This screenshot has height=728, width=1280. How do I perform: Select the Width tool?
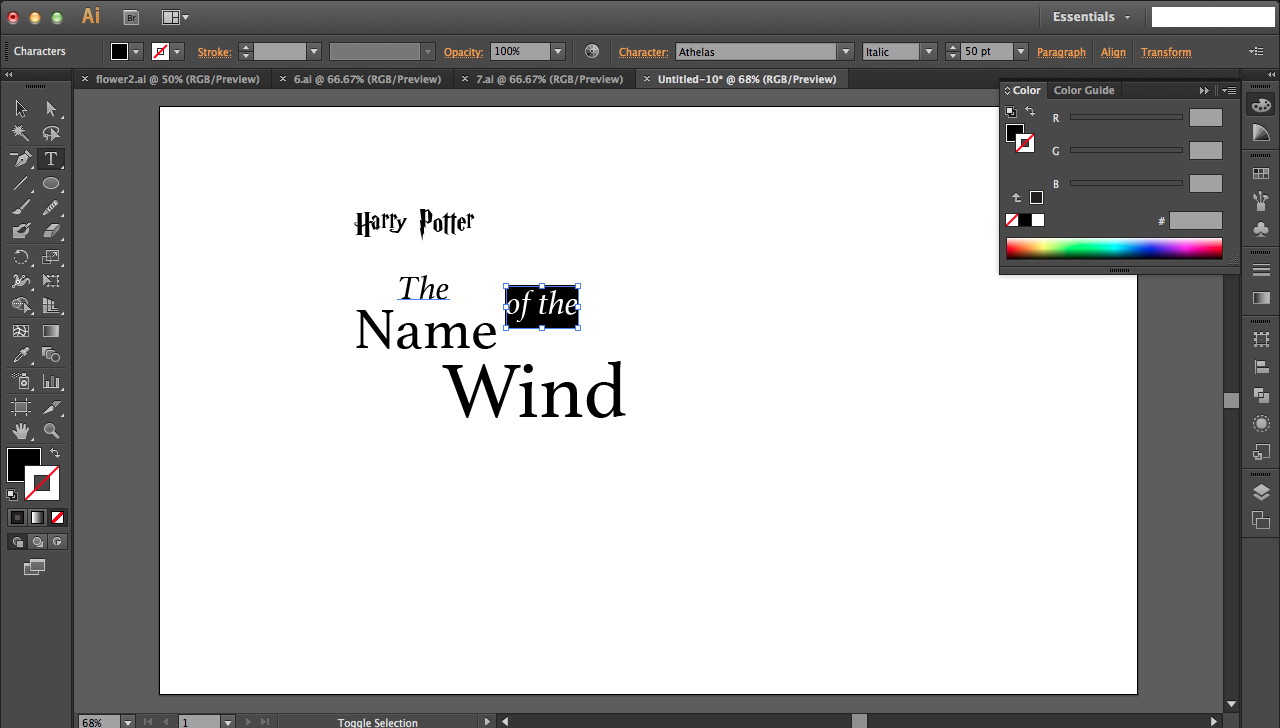[x=21, y=281]
